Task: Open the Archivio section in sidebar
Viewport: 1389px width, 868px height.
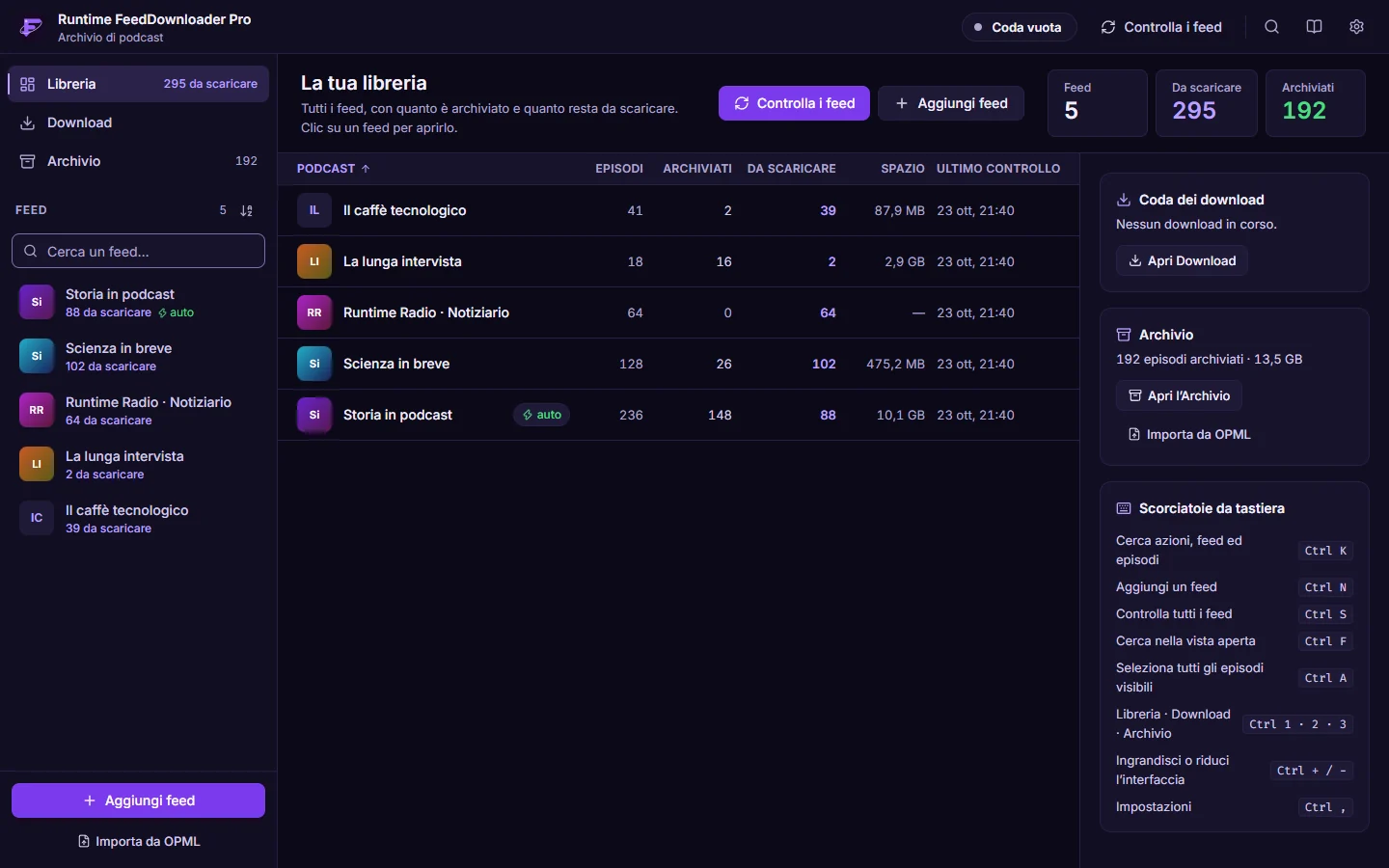Action: pyautogui.click(x=138, y=161)
